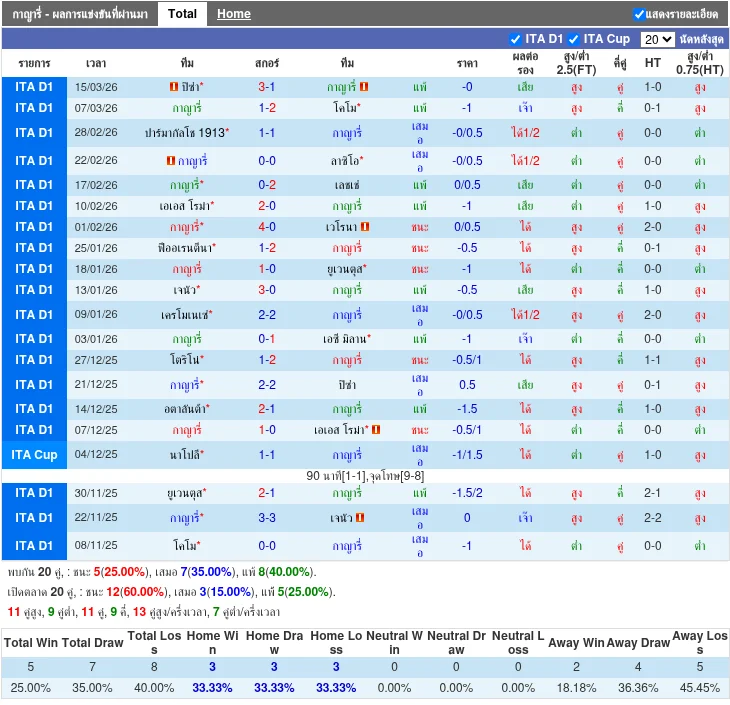Uncheck the ITA Cup filter checkbox
This screenshot has width=730, height=705.
[x=574, y=39]
